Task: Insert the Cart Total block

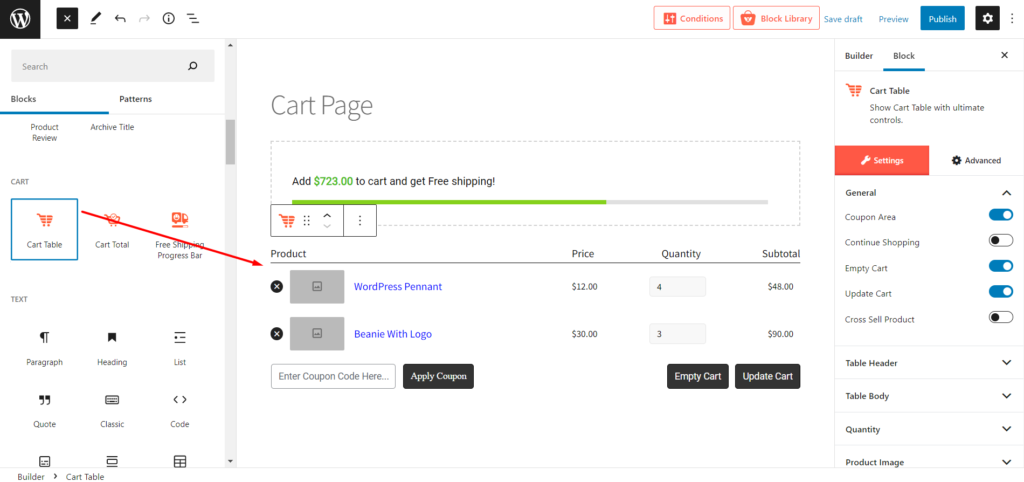Action: [x=112, y=229]
